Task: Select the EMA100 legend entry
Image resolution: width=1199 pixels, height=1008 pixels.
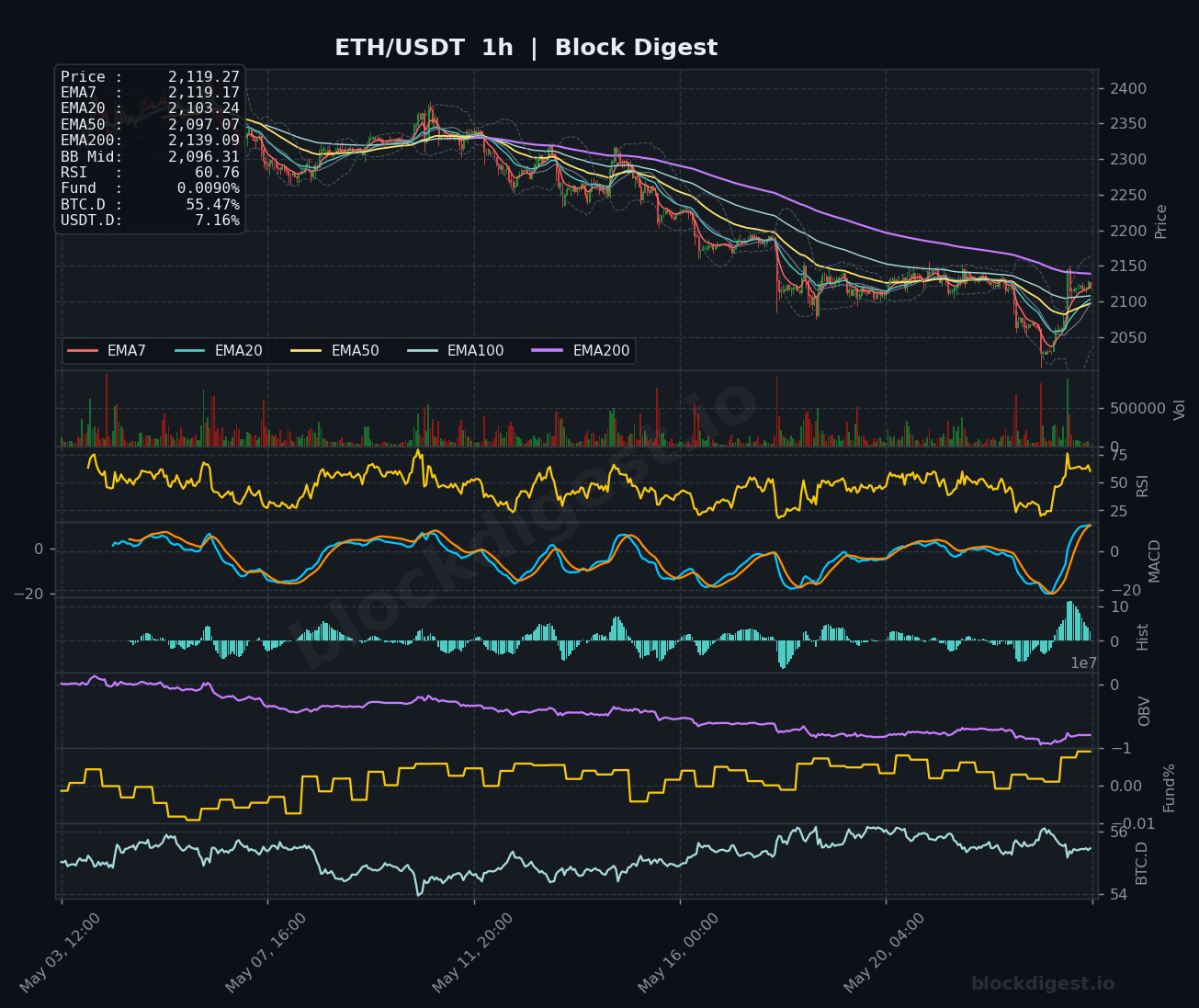Action: click(456, 351)
